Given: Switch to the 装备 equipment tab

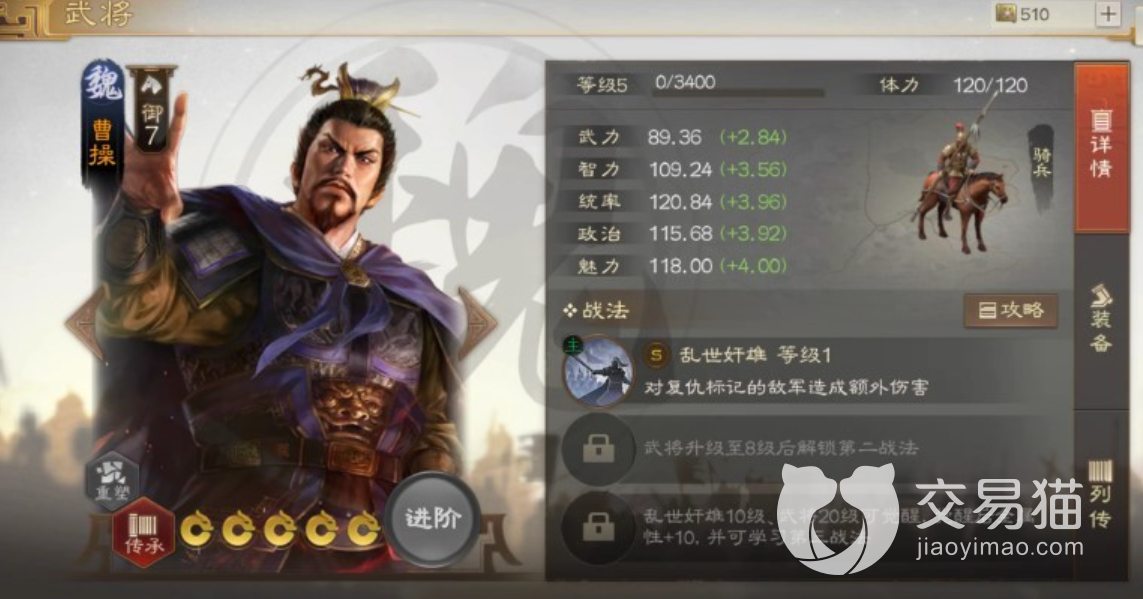Looking at the screenshot, I should click(1101, 318).
